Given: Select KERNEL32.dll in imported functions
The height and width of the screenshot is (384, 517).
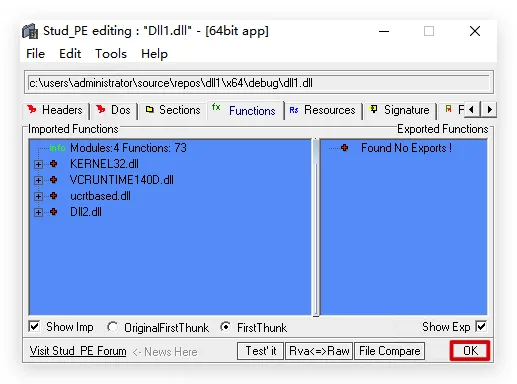Looking at the screenshot, I should [x=104, y=164].
